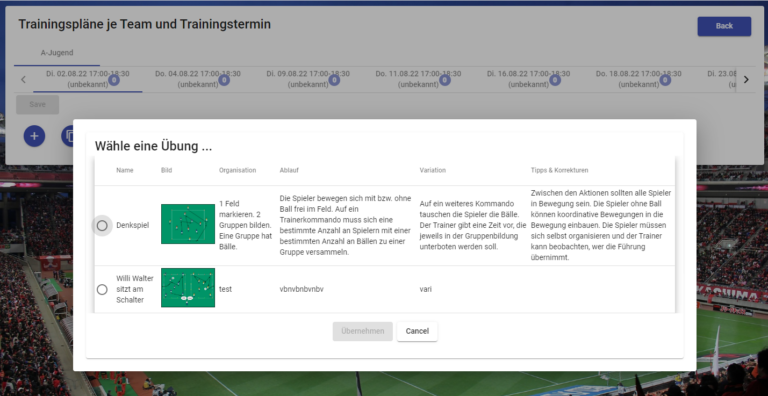Click the Back button
The height and width of the screenshot is (396, 768).
pos(724,26)
